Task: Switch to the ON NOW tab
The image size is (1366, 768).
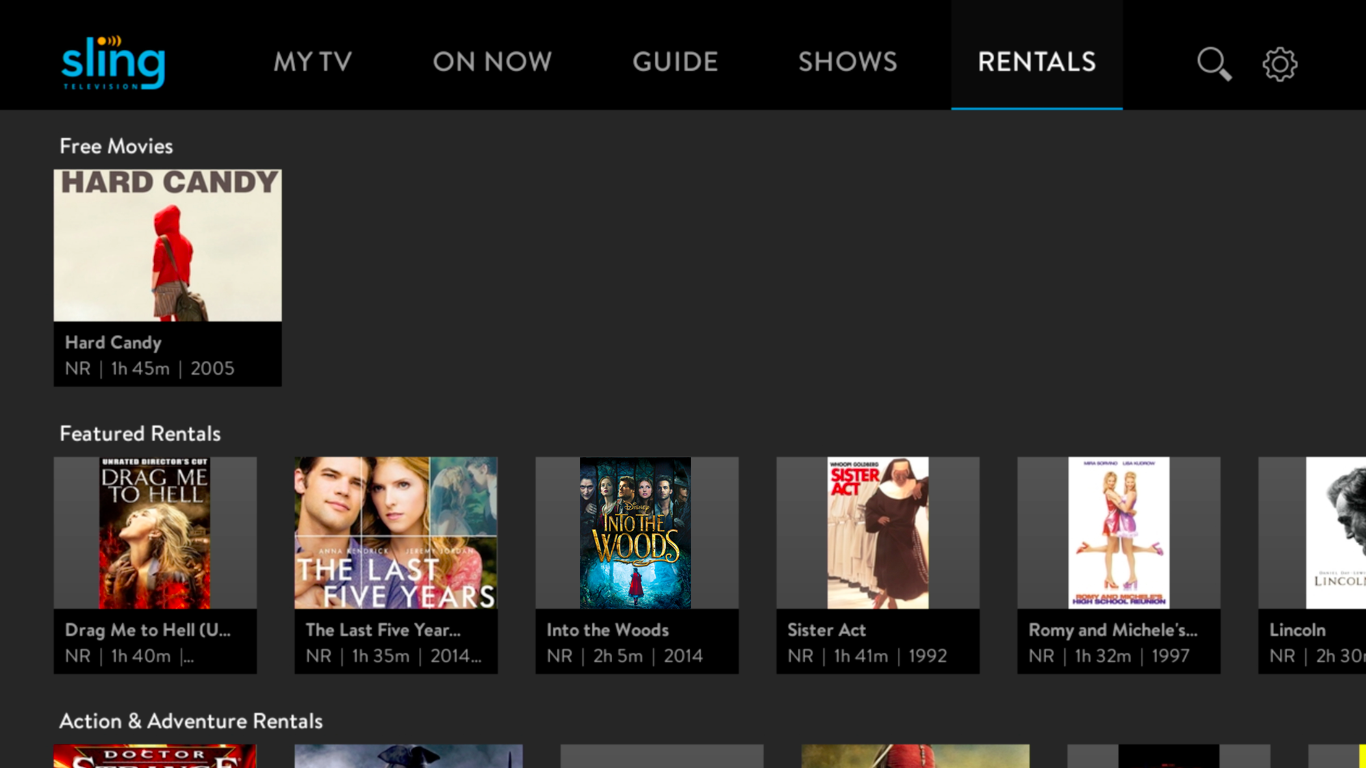Action: point(492,62)
